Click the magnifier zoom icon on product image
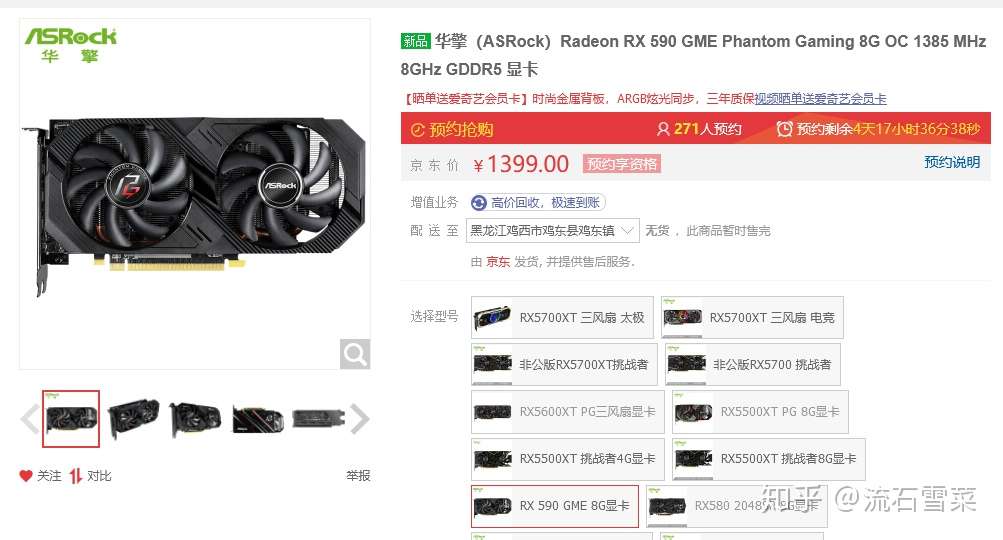The image size is (1003, 540). (x=355, y=354)
